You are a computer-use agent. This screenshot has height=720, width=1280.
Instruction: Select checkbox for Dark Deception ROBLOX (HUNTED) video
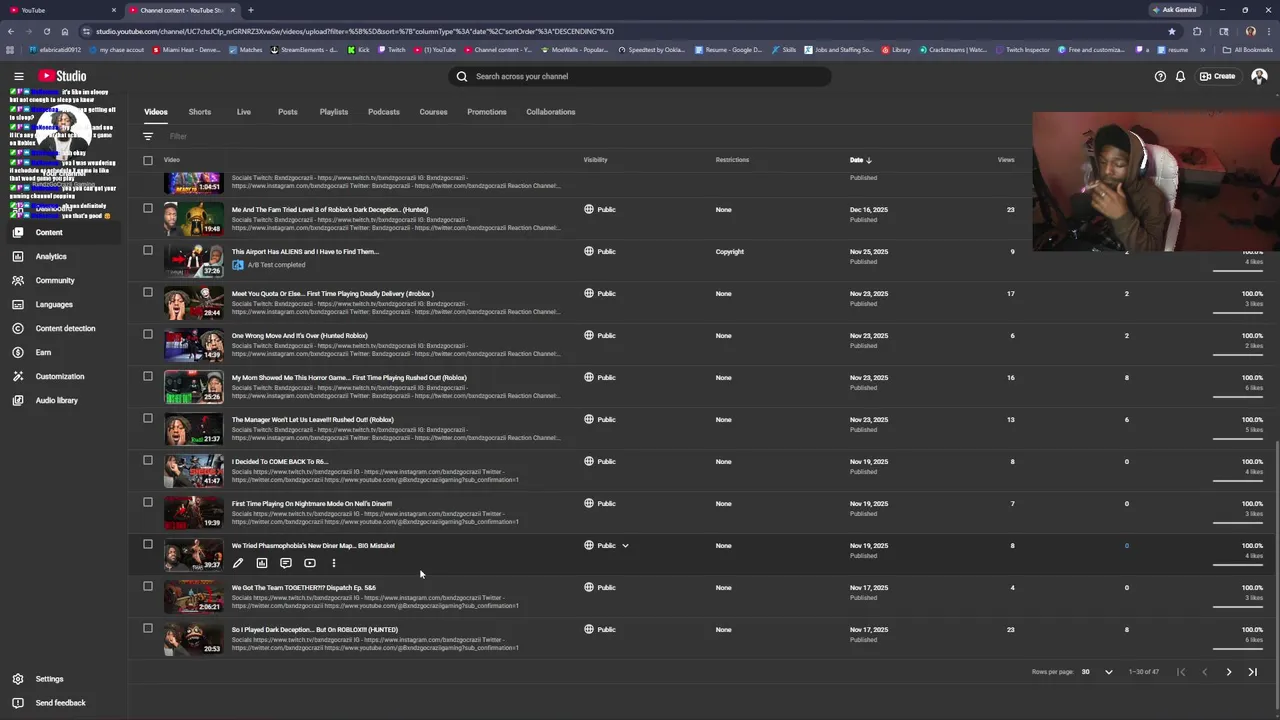148,628
